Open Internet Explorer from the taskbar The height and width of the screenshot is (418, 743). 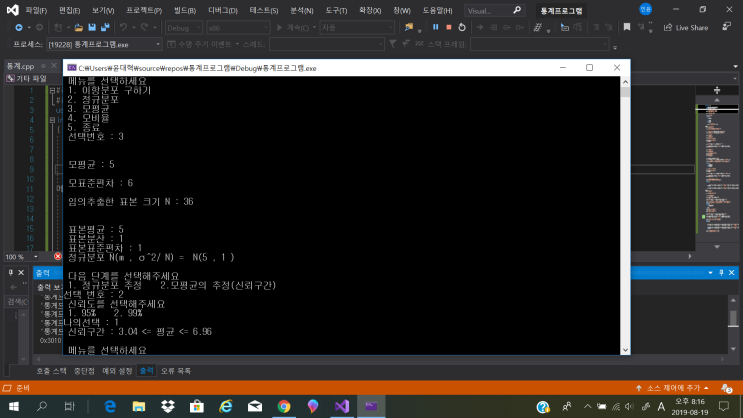226,406
